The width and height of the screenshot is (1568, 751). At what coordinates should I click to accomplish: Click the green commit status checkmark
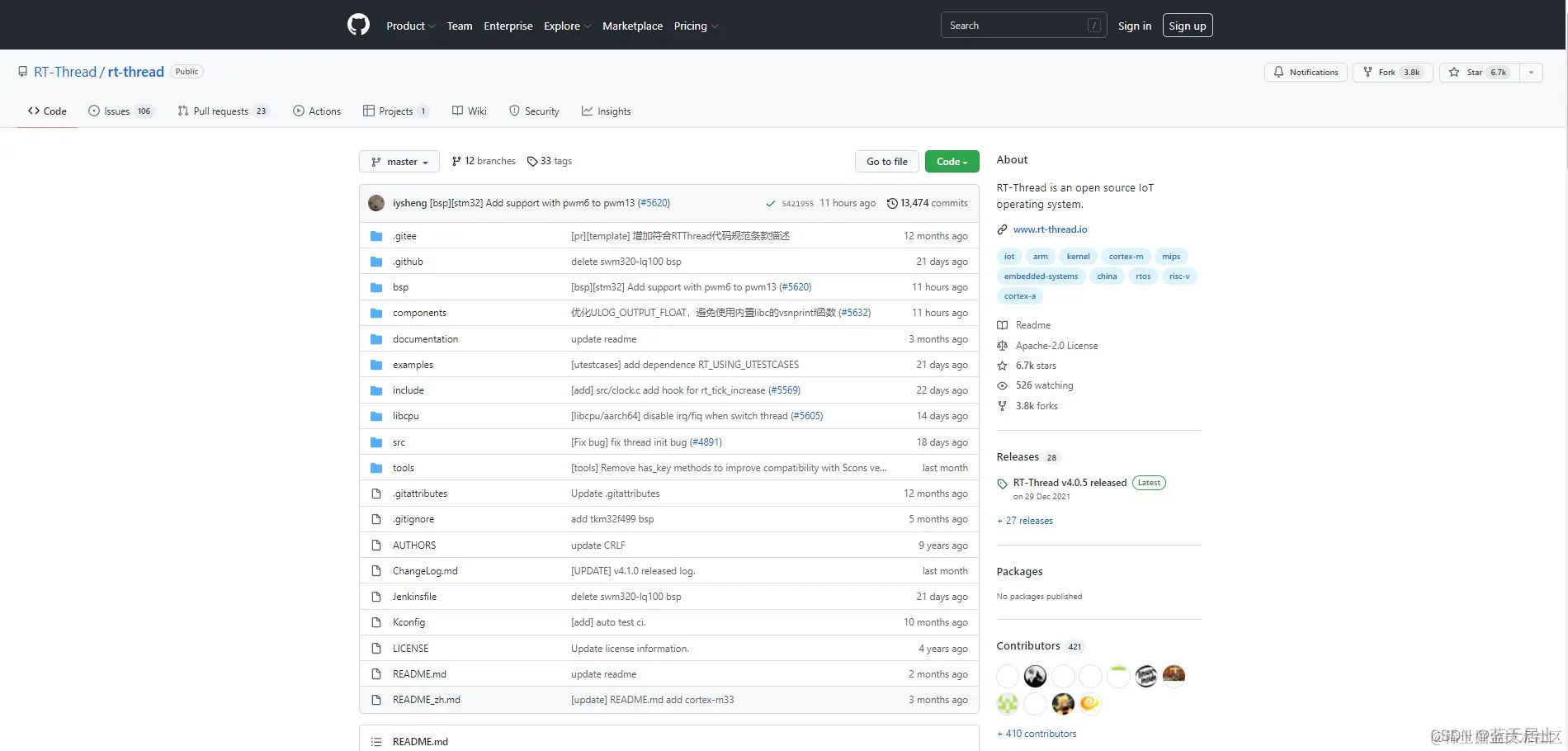coord(770,204)
